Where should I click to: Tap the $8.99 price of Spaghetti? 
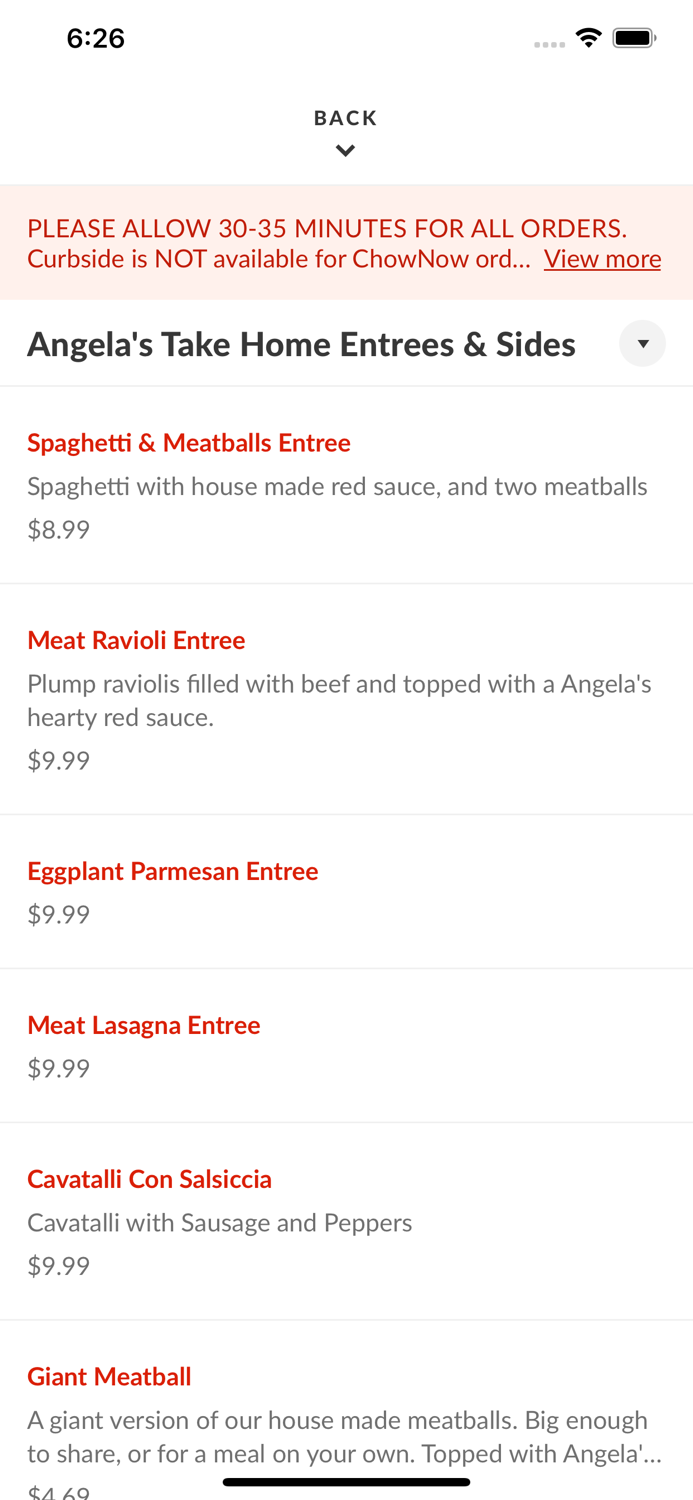click(58, 530)
